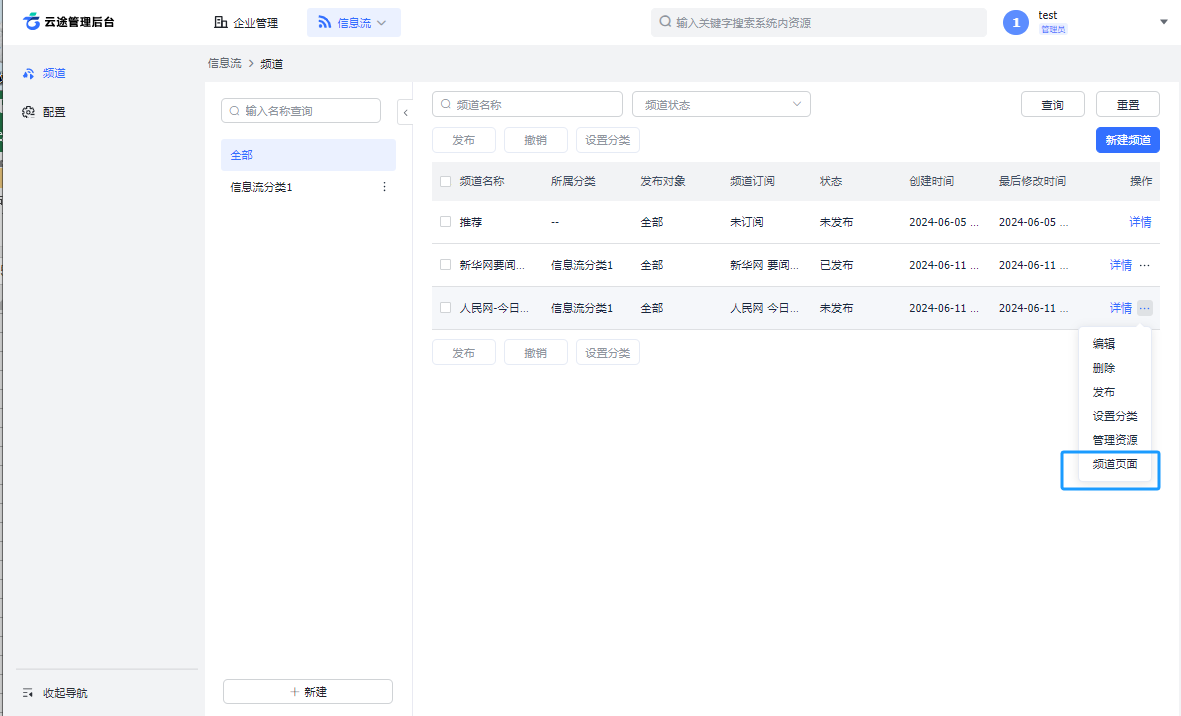Click the test user avatar
The height and width of the screenshot is (716, 1181).
coord(1015,23)
